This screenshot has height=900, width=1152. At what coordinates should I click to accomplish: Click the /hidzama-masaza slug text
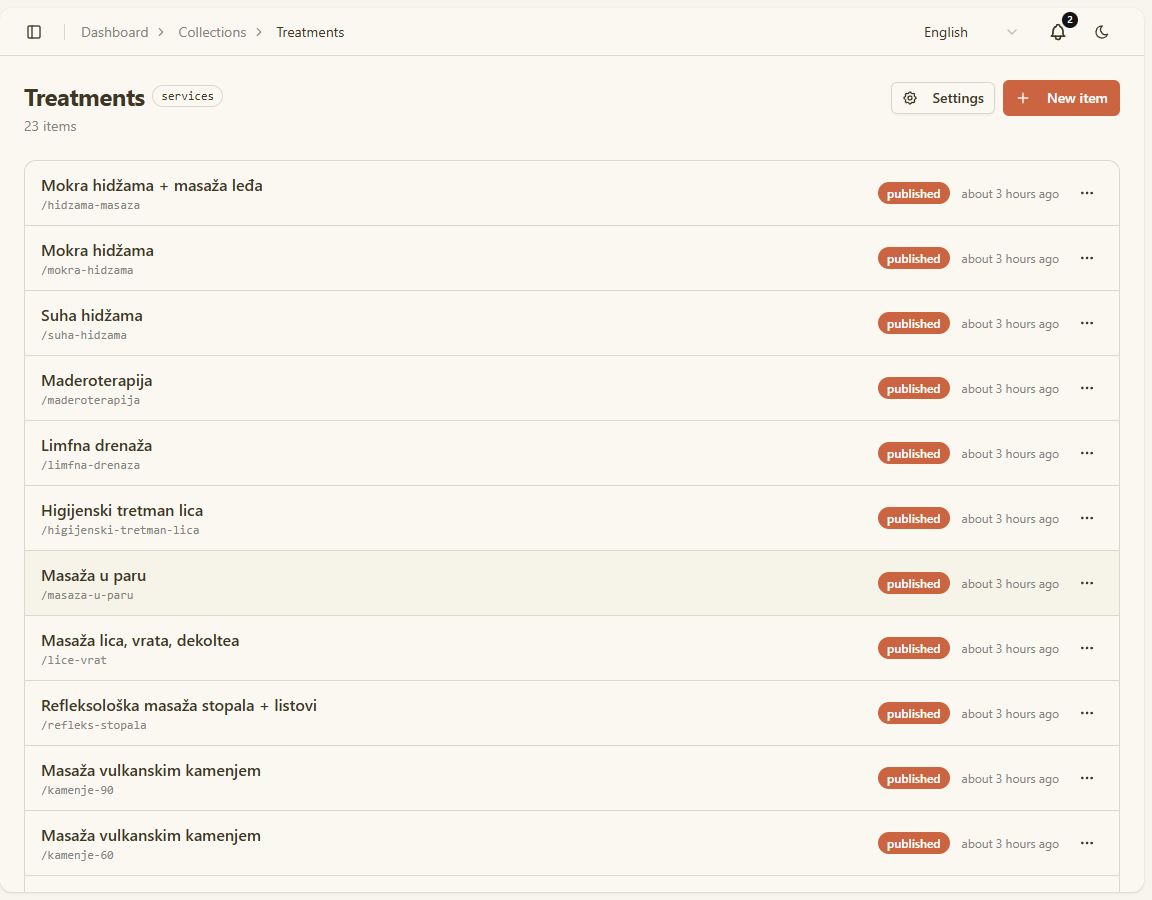click(x=90, y=206)
